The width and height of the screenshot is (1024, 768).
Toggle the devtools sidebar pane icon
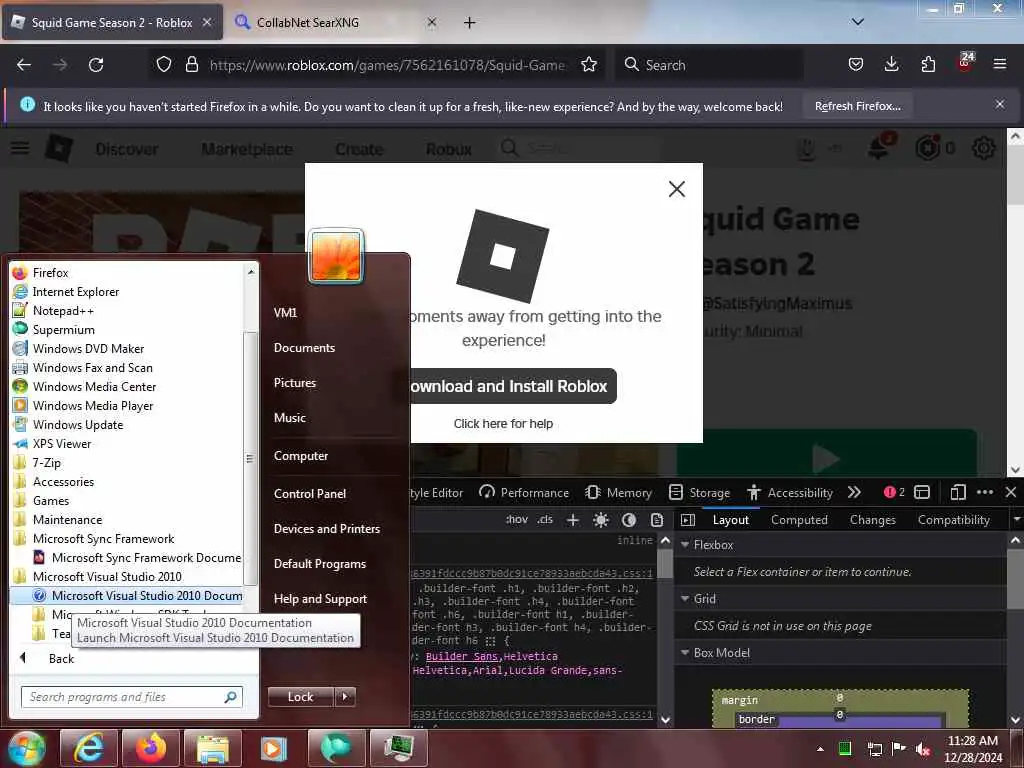[x=688, y=520]
